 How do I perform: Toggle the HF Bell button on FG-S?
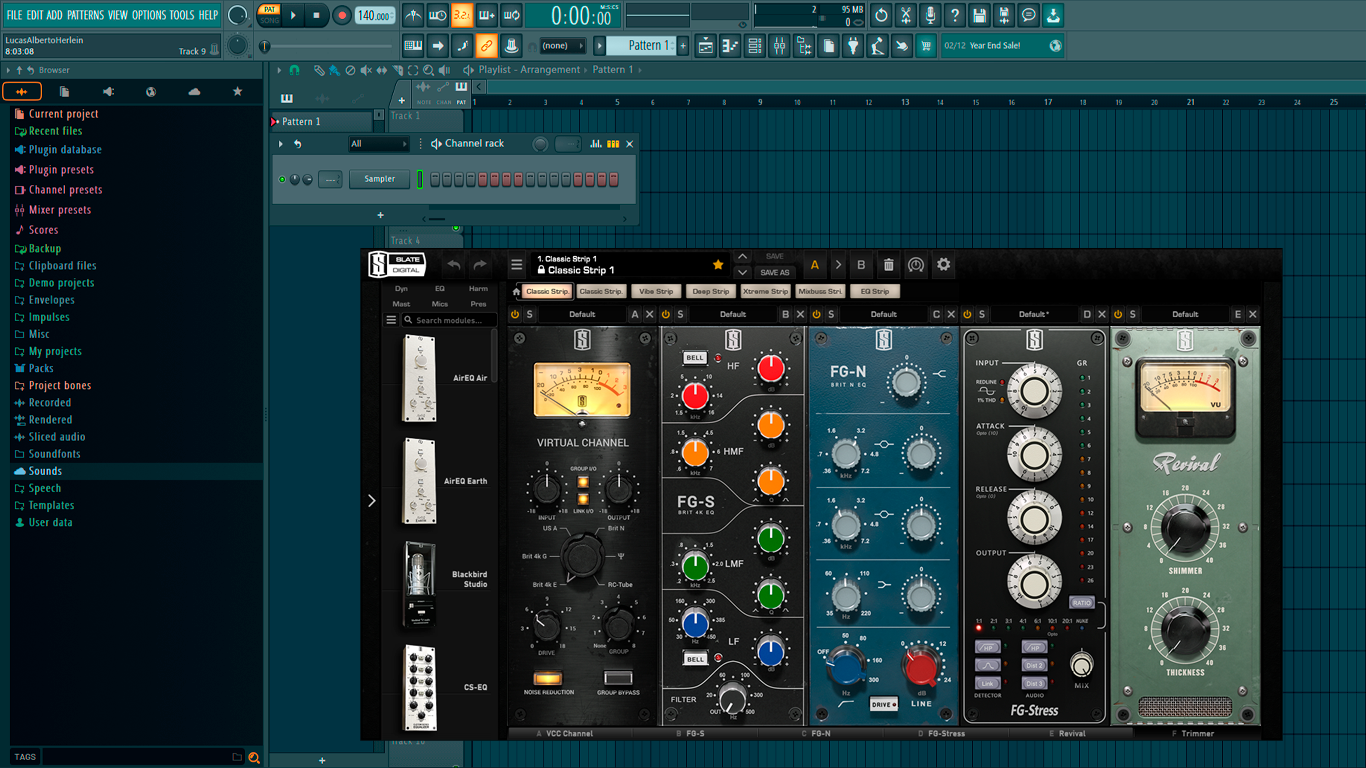coord(694,358)
